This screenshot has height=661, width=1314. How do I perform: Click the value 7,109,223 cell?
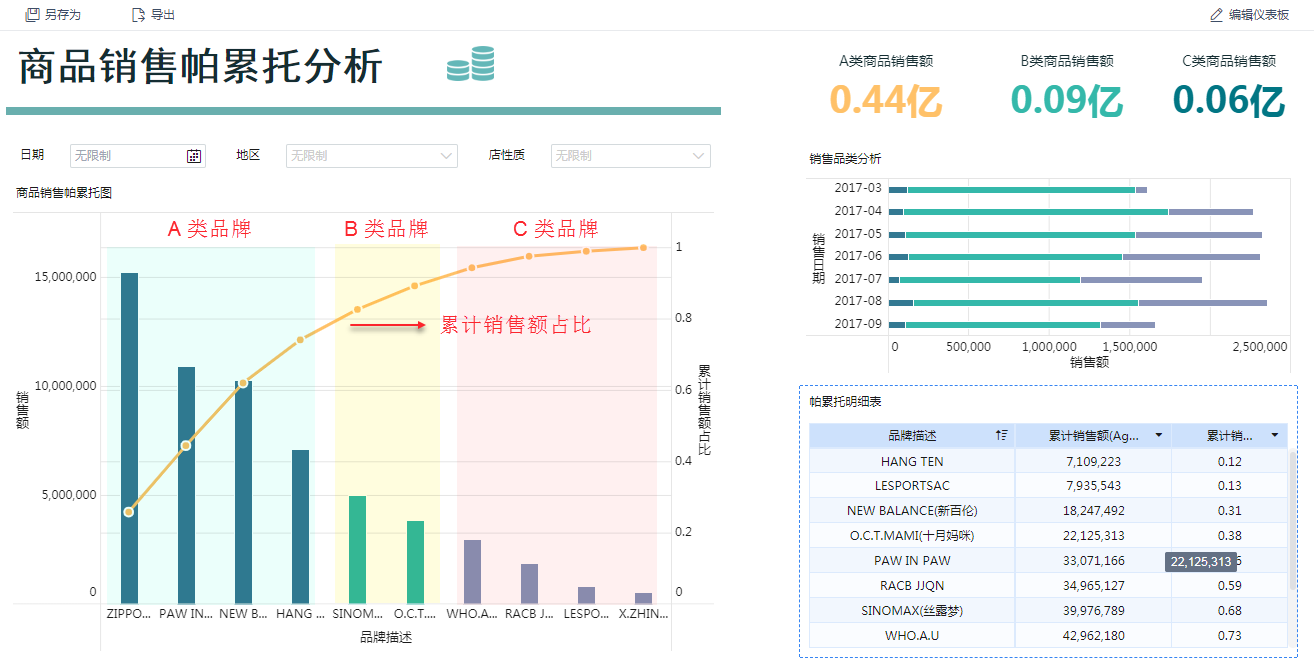(x=1092, y=461)
